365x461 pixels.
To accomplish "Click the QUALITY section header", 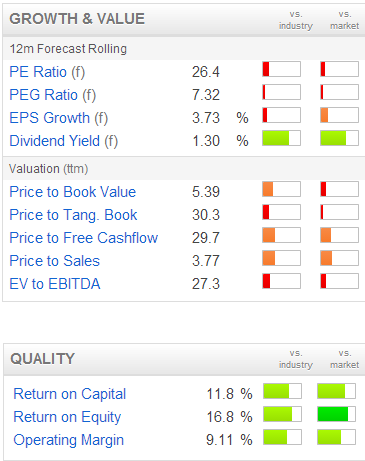I will [x=42, y=359].
